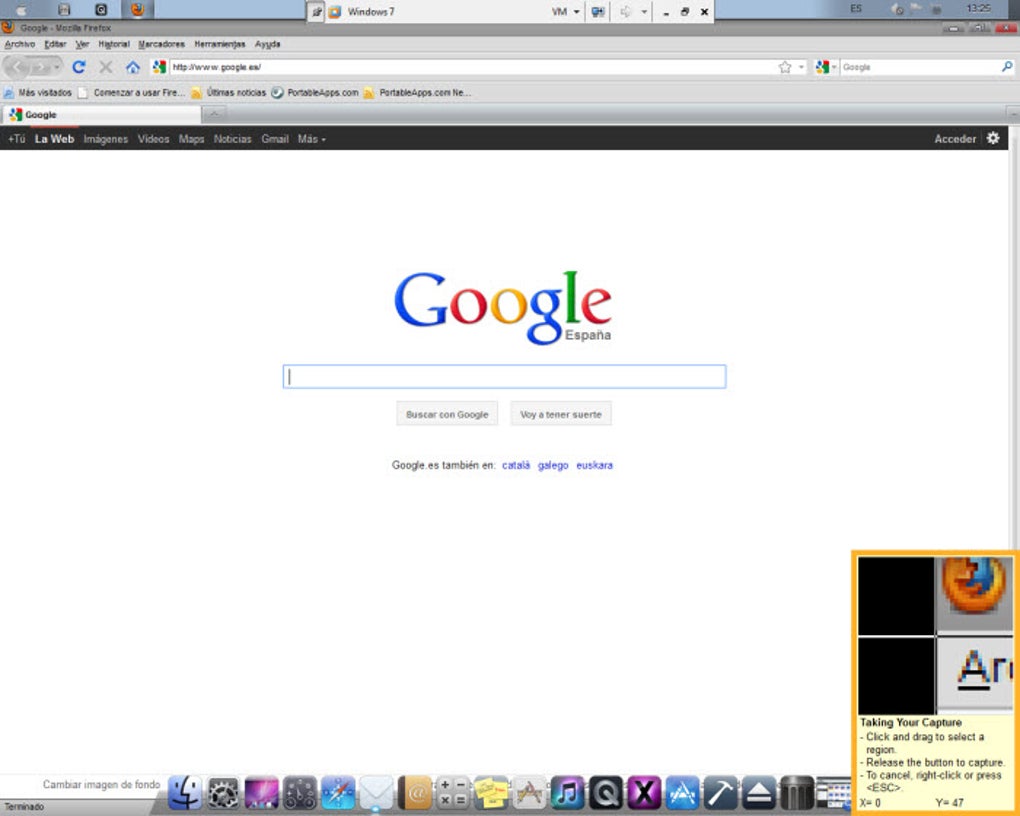
Task: Switch Google to euskara
Action: click(x=595, y=465)
